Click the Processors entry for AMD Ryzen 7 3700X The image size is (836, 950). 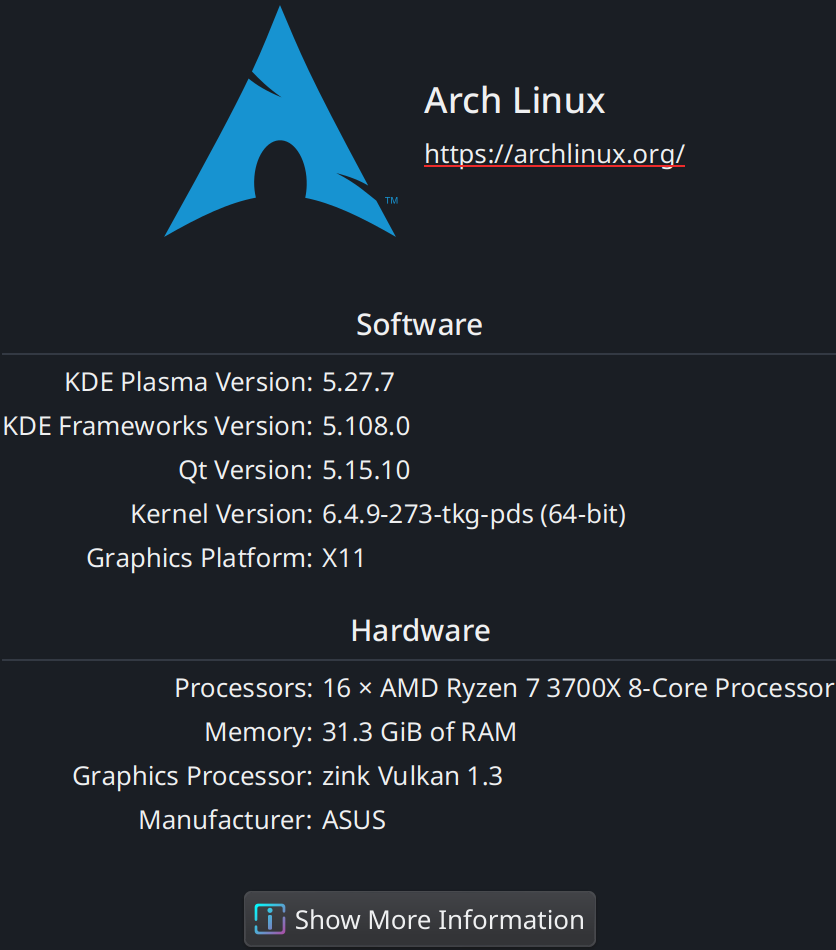click(x=575, y=687)
